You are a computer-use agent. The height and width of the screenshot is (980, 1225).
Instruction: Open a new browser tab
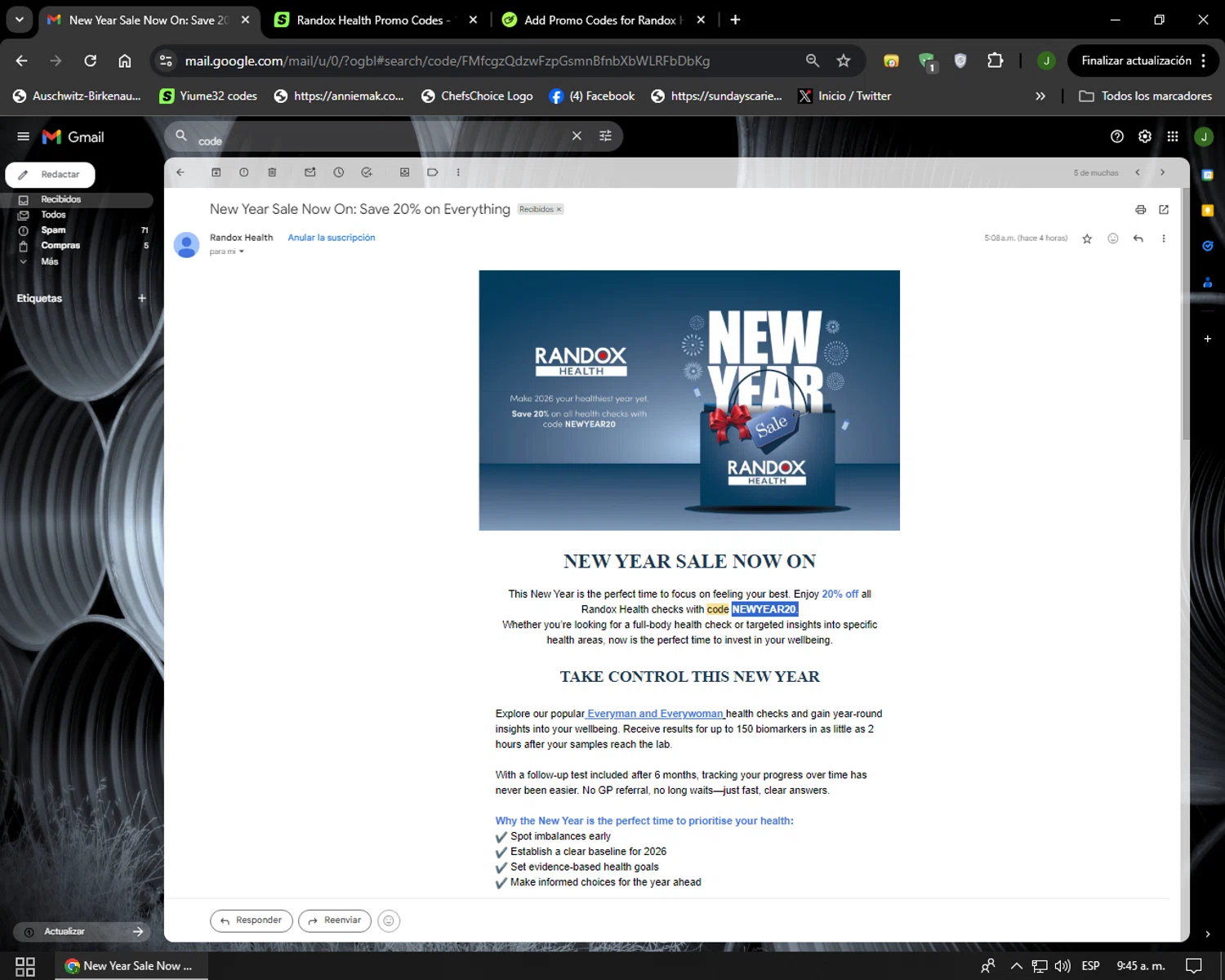click(735, 20)
